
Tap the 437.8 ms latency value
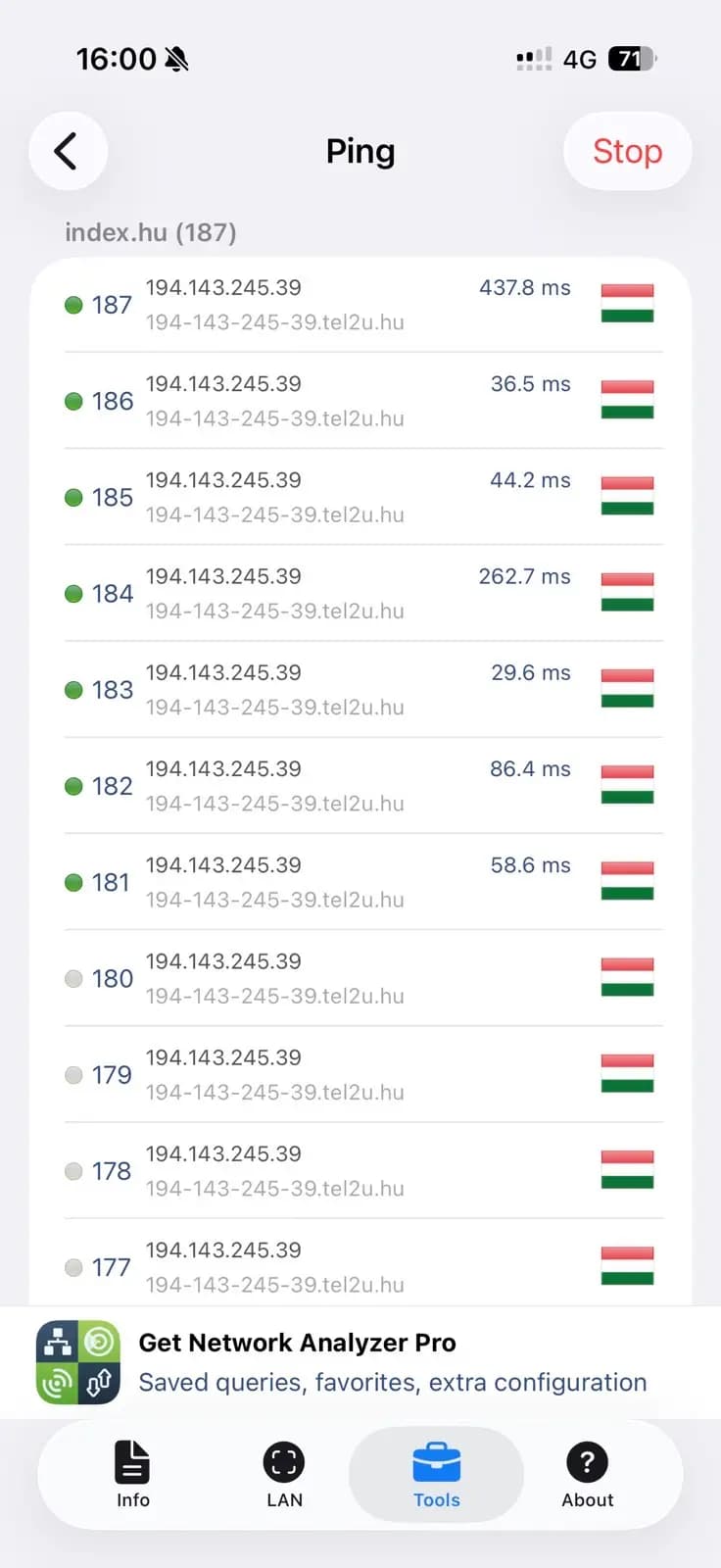pos(524,287)
